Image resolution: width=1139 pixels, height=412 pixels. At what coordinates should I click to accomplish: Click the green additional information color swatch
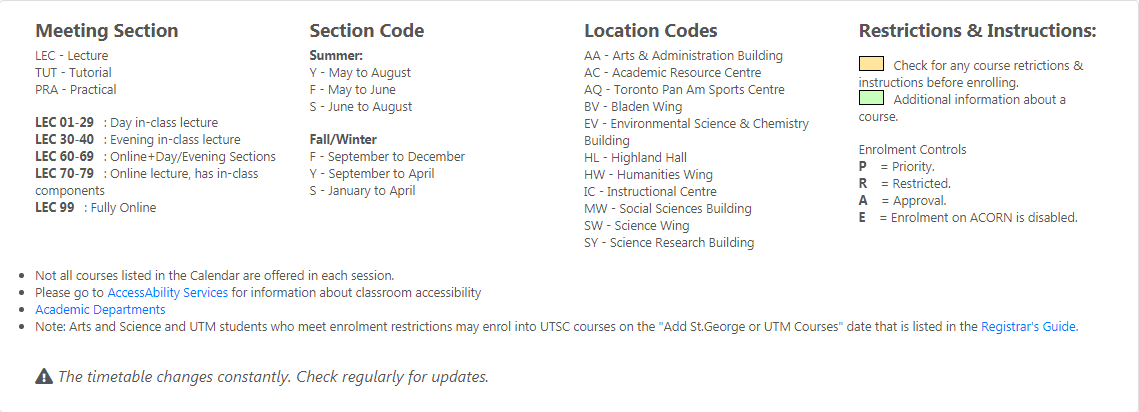point(871,98)
